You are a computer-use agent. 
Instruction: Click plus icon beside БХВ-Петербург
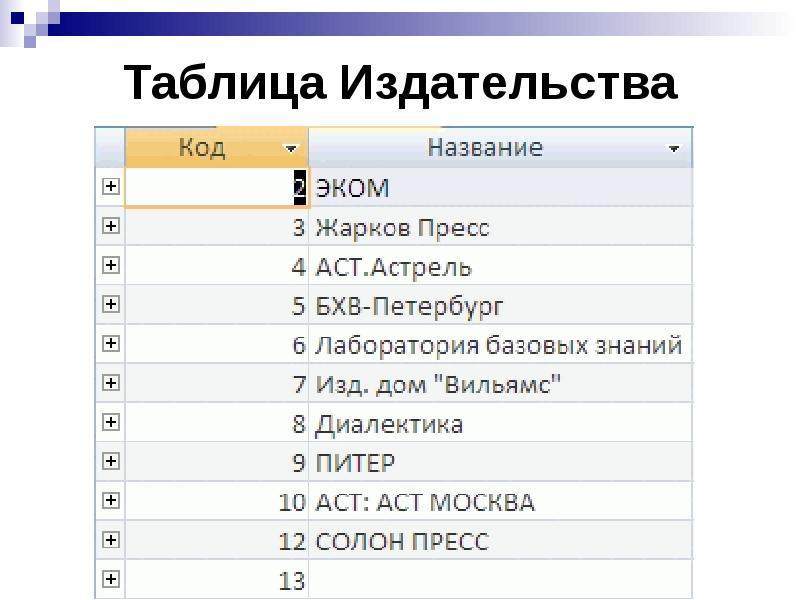pyautogui.click(x=110, y=304)
